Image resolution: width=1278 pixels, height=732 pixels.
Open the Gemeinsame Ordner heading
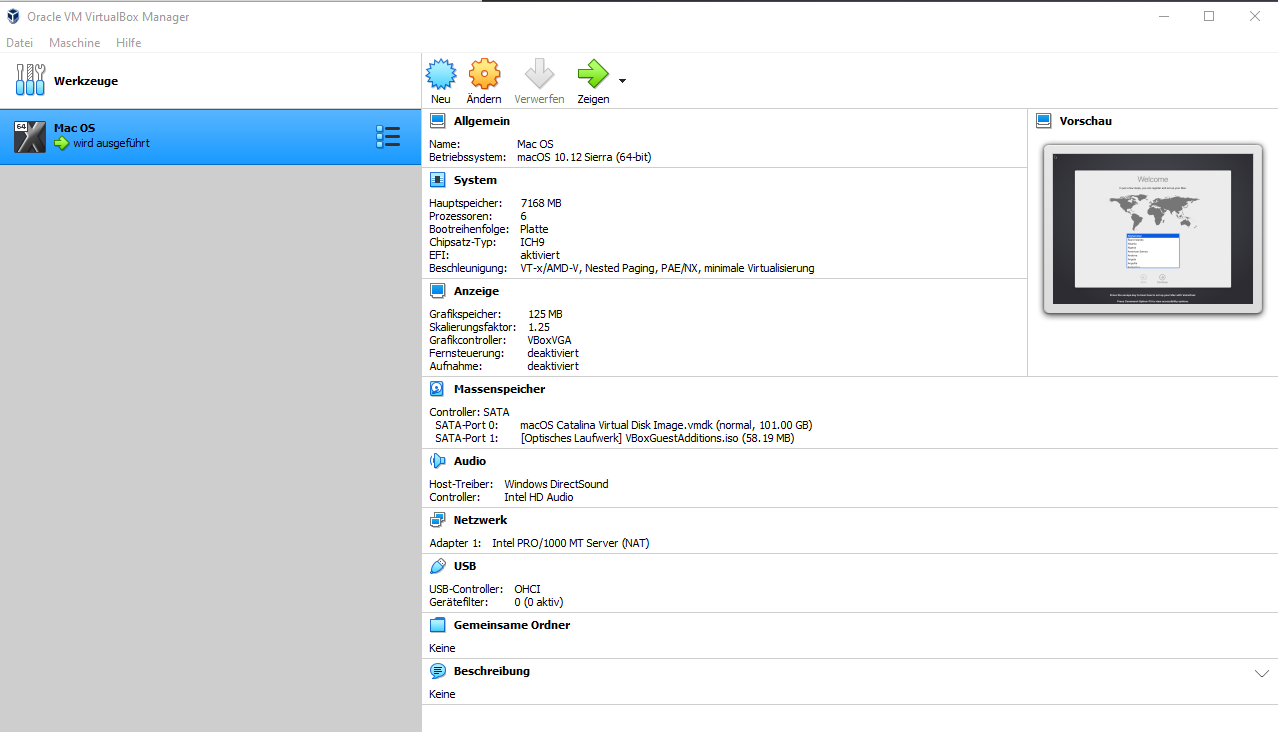point(512,625)
